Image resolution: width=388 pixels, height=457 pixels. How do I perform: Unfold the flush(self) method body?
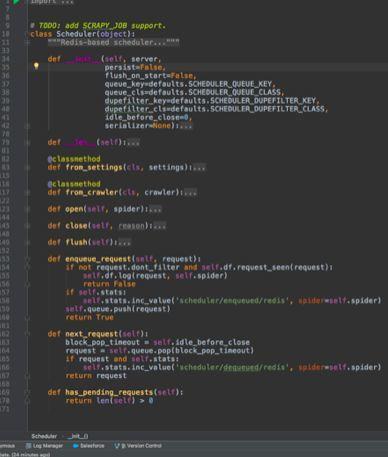[125, 242]
